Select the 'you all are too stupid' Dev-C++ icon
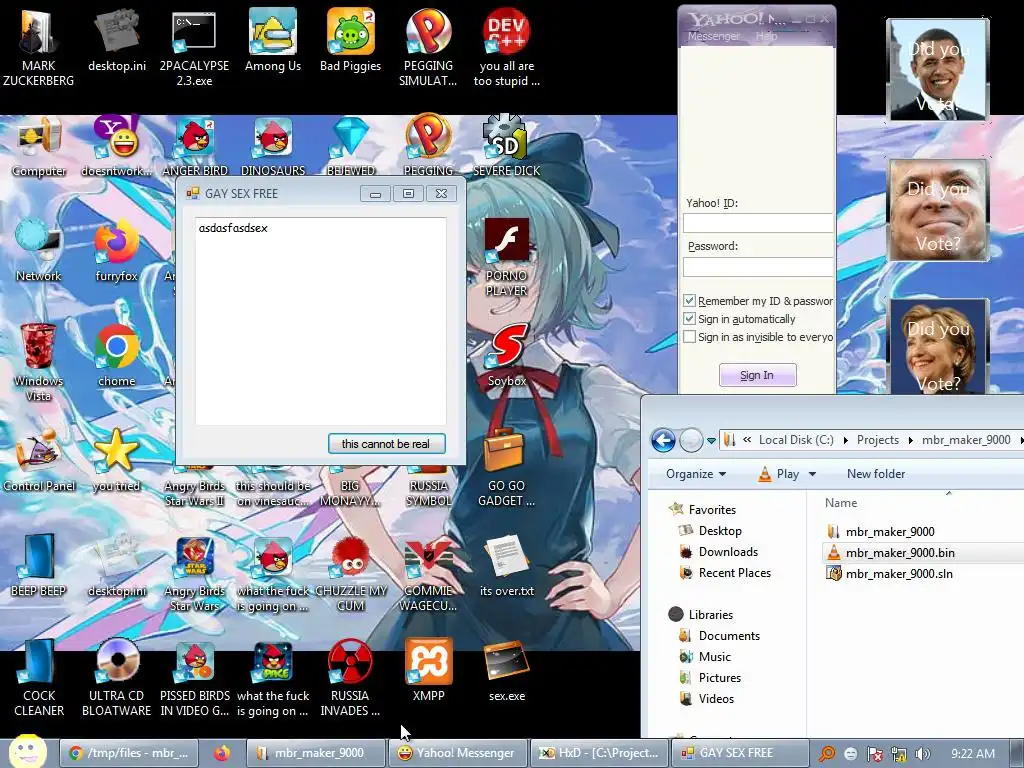This screenshot has height=768, width=1024. [507, 47]
